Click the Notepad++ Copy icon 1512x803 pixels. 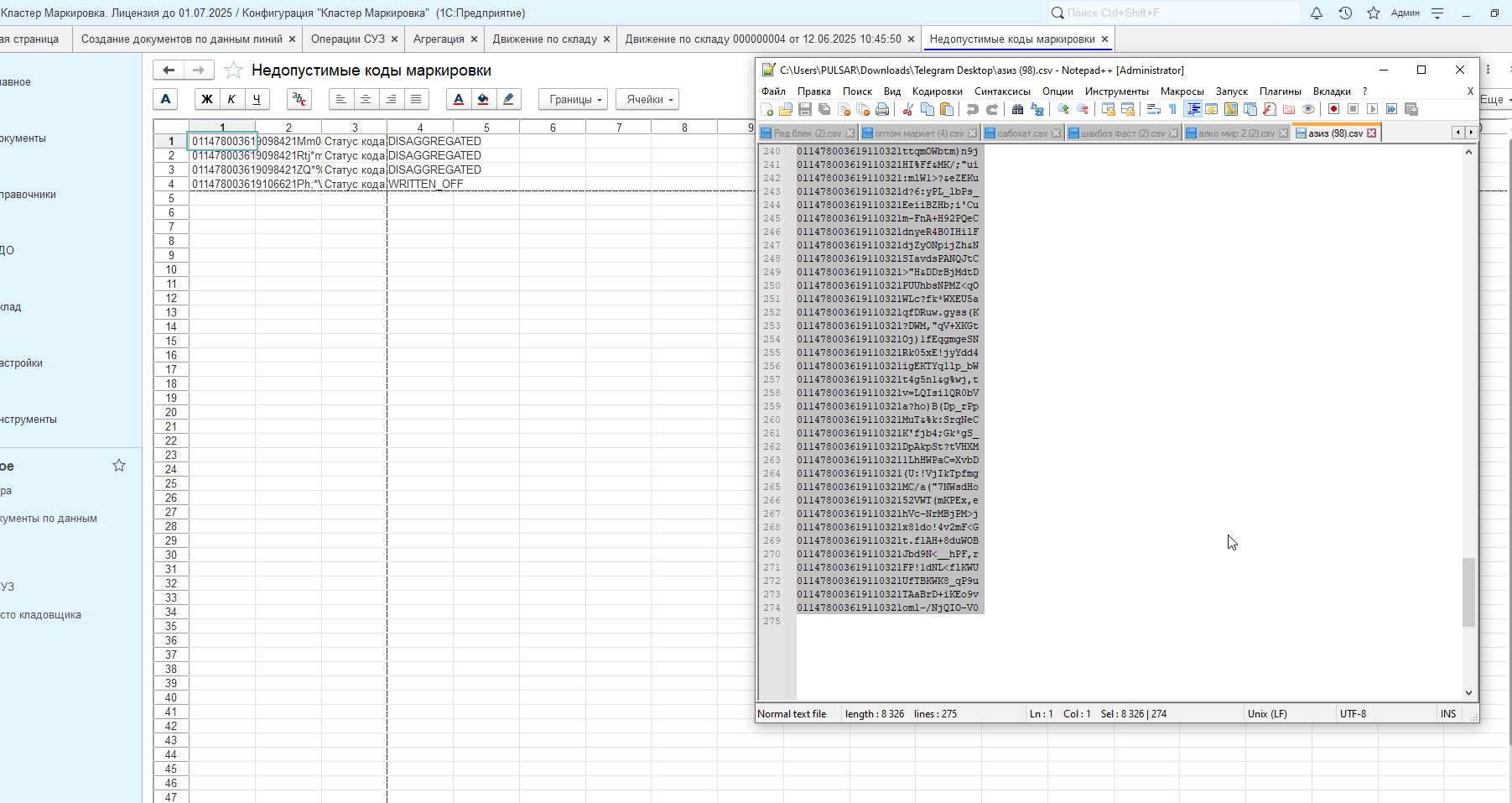click(x=927, y=109)
